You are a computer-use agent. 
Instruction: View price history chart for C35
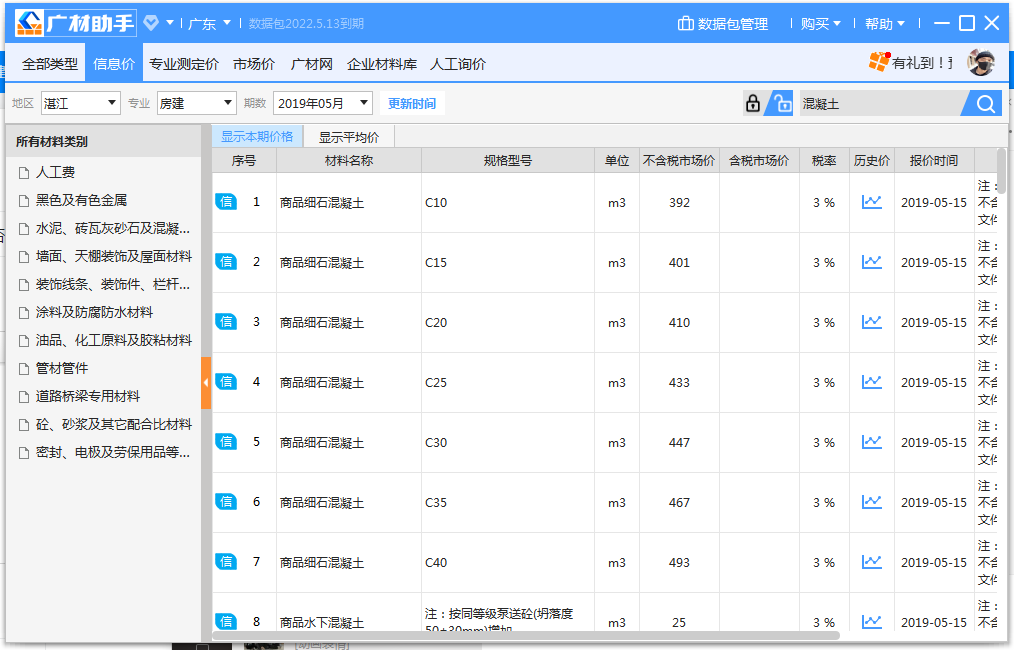(x=871, y=502)
